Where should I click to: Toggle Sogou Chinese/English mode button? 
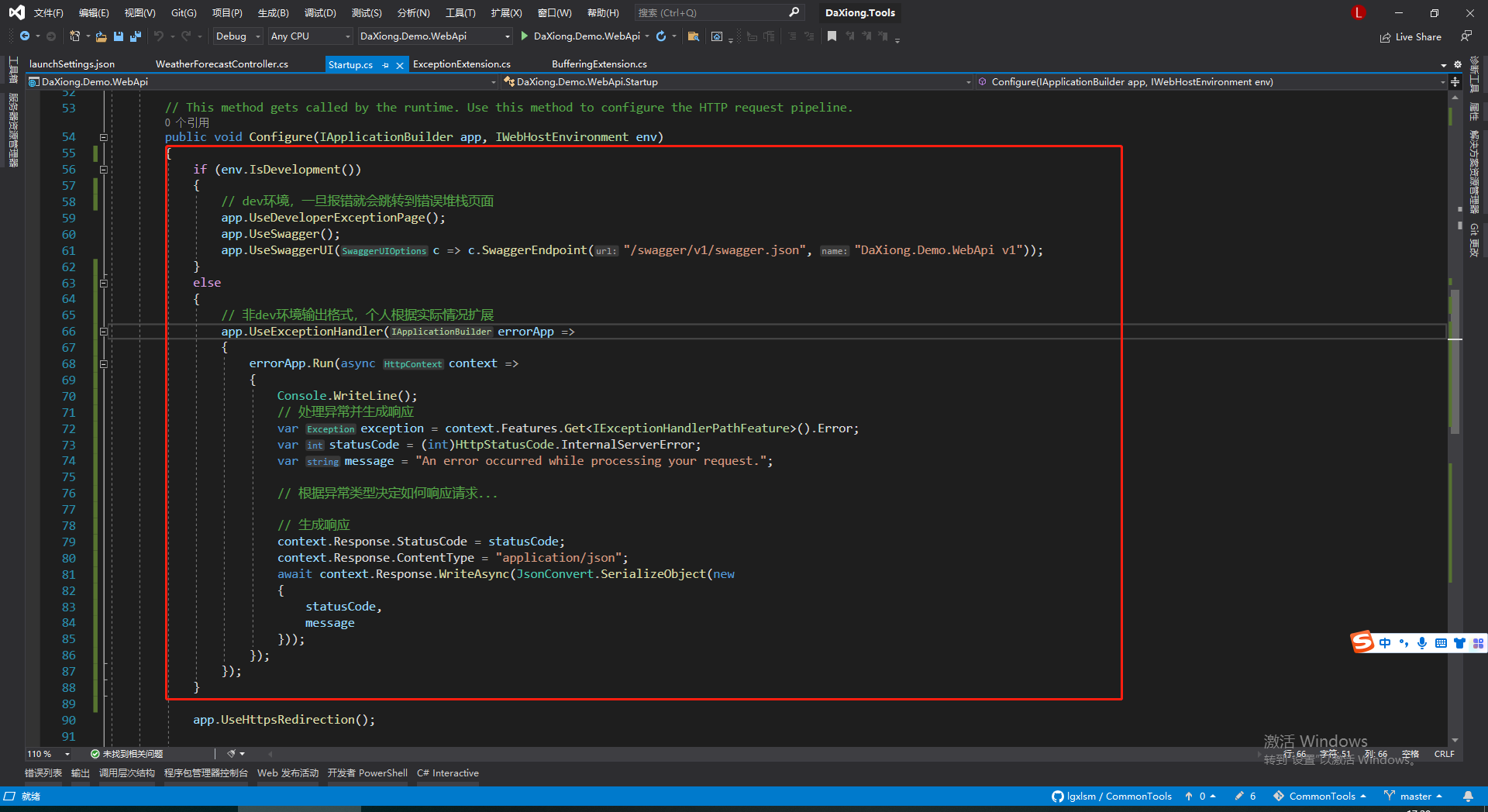[1385, 643]
